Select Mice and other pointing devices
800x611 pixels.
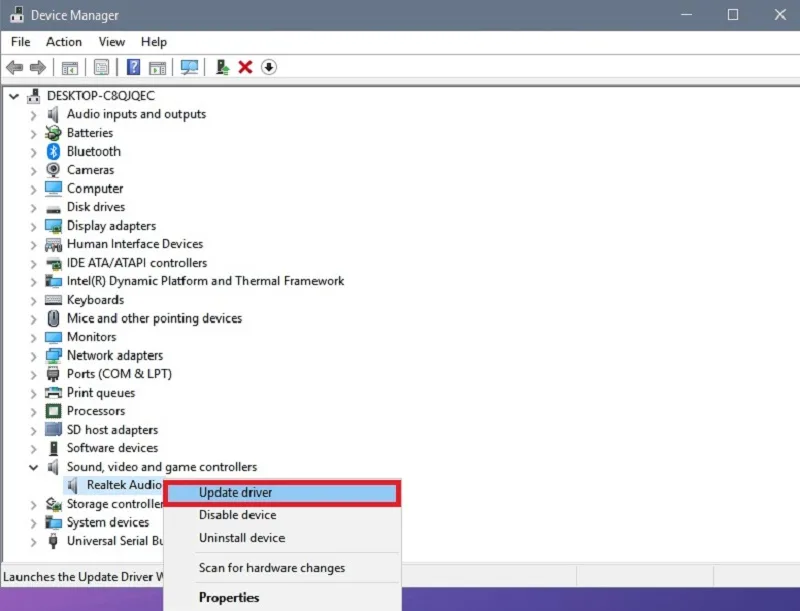(154, 318)
